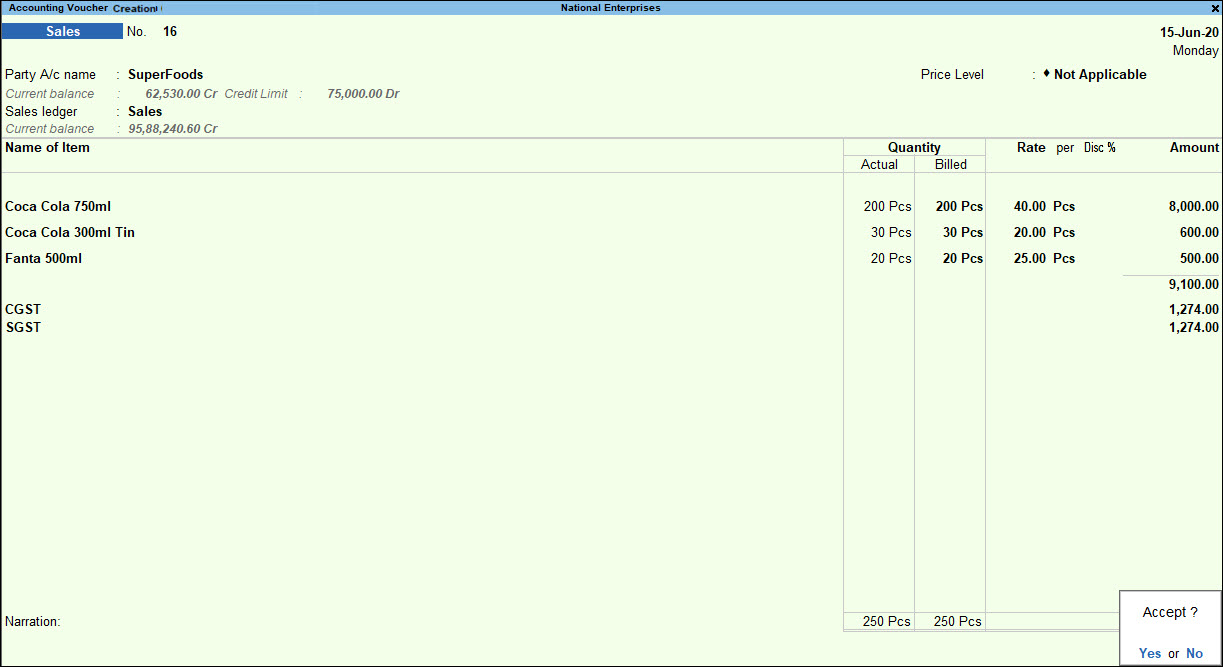The height and width of the screenshot is (667, 1223).
Task: Close the voucher window with X
Action: tap(1214, 8)
